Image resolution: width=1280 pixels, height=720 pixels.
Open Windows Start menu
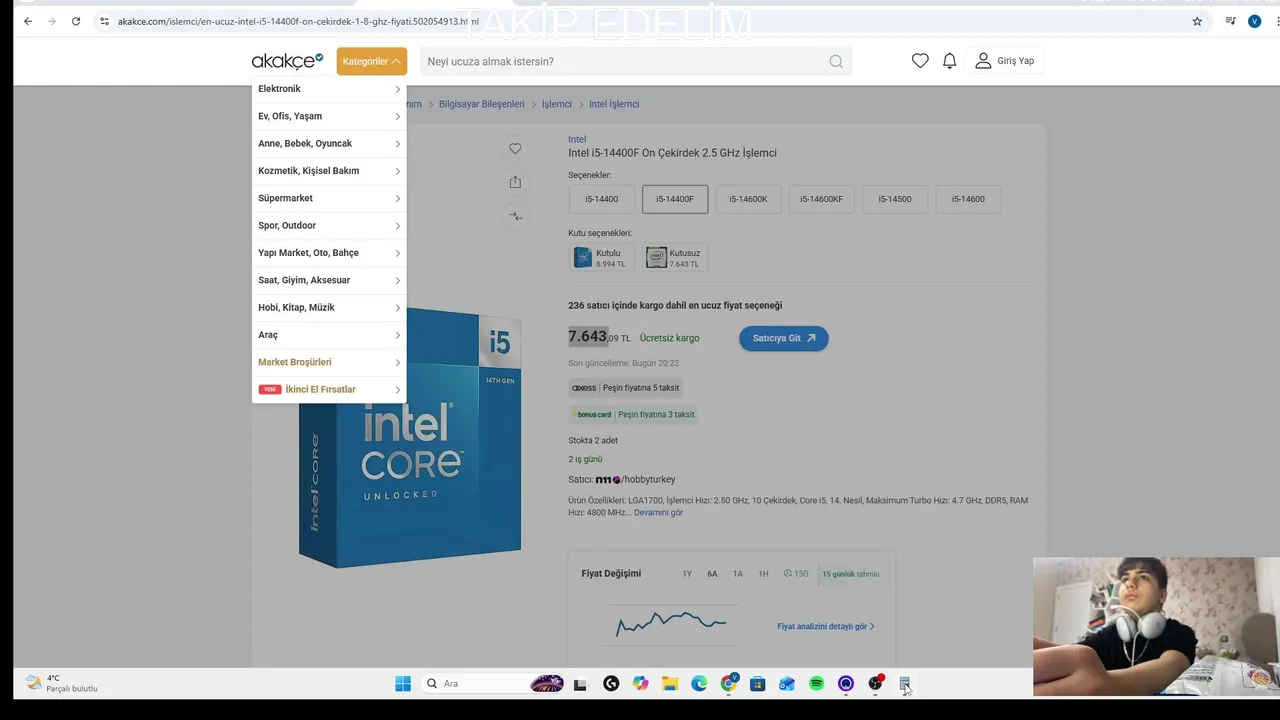point(403,684)
